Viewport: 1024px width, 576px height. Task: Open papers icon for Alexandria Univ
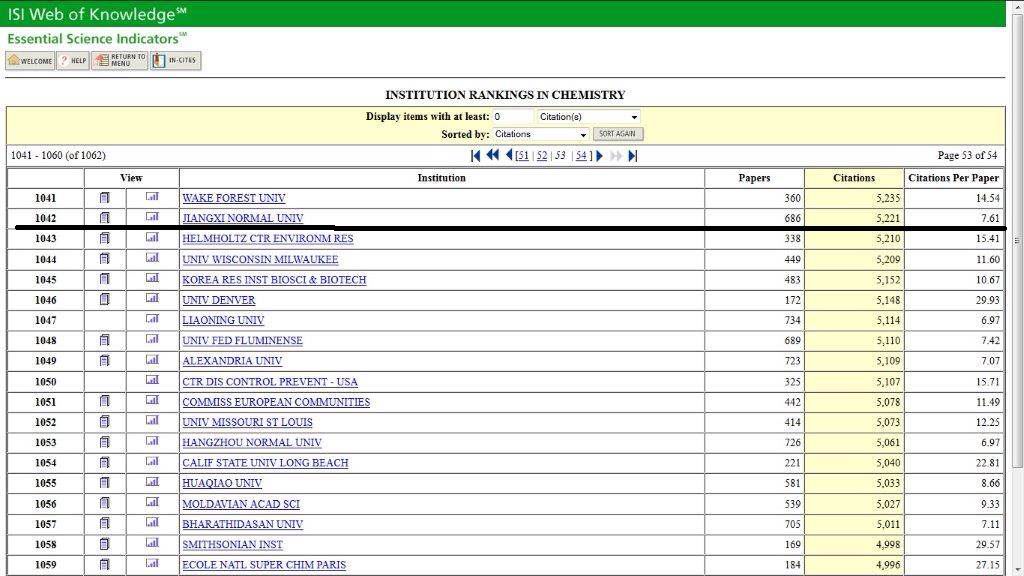pos(105,361)
